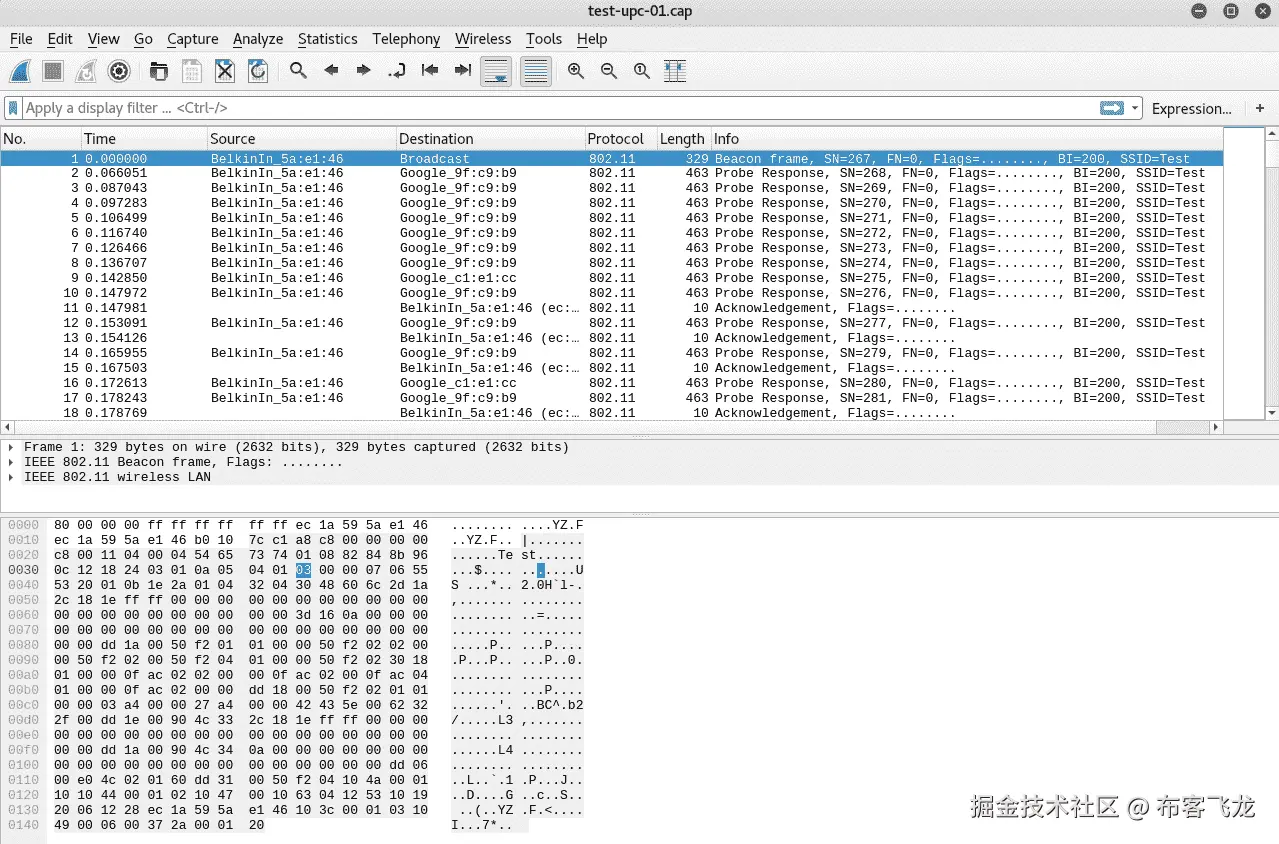Select packet 2 at time 0.066051
This screenshot has height=844, width=1279.
(x=612, y=173)
